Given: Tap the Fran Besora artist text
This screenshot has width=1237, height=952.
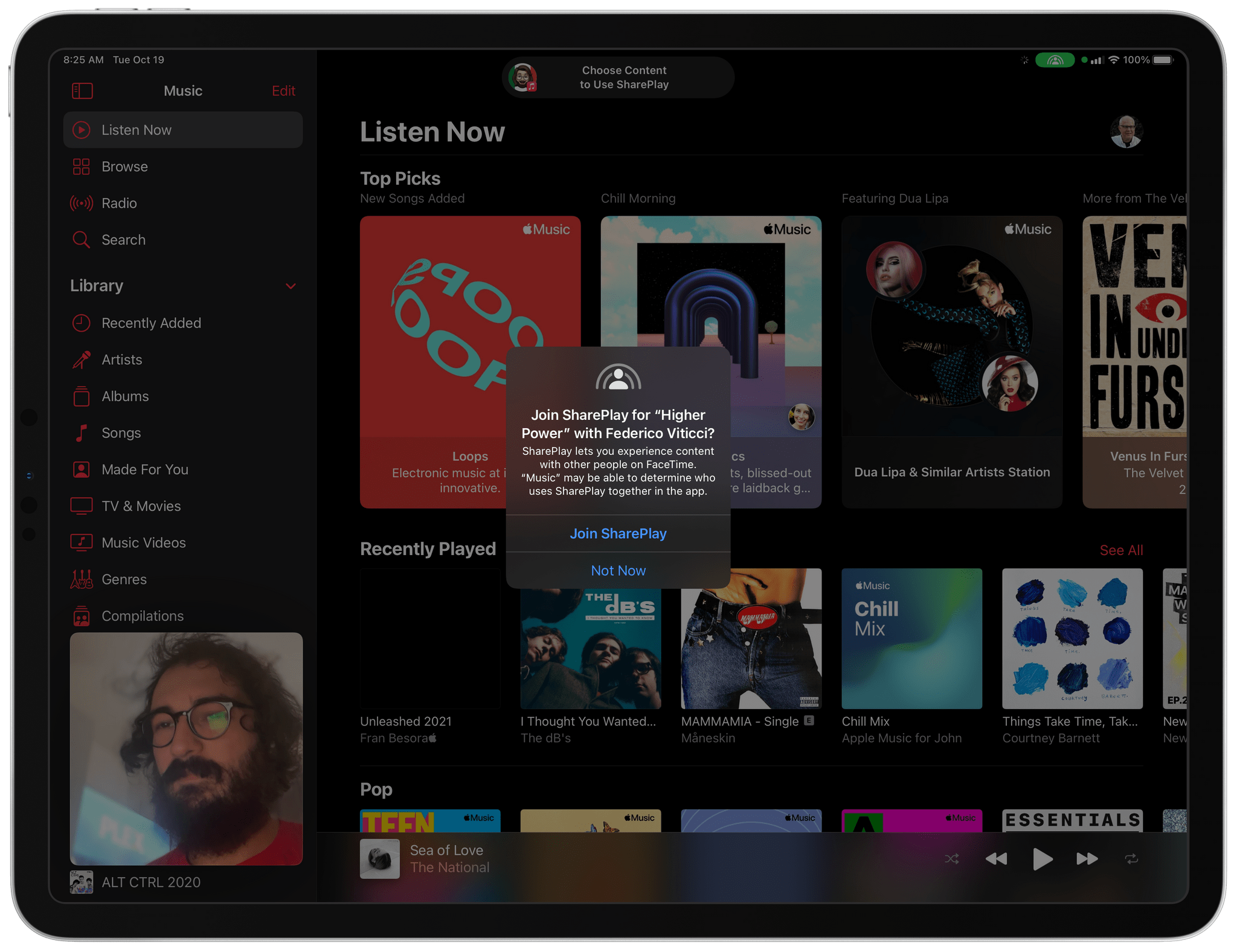Looking at the screenshot, I should [x=398, y=738].
